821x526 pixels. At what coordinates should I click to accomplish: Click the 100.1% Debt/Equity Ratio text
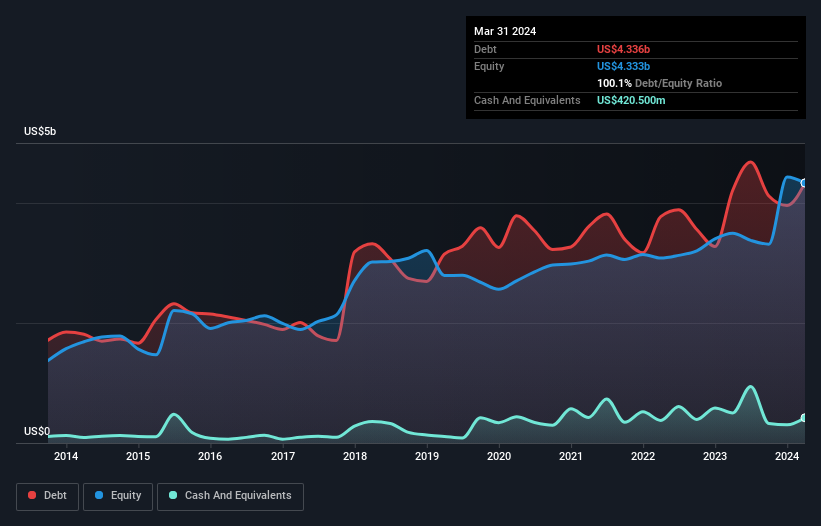[659, 83]
